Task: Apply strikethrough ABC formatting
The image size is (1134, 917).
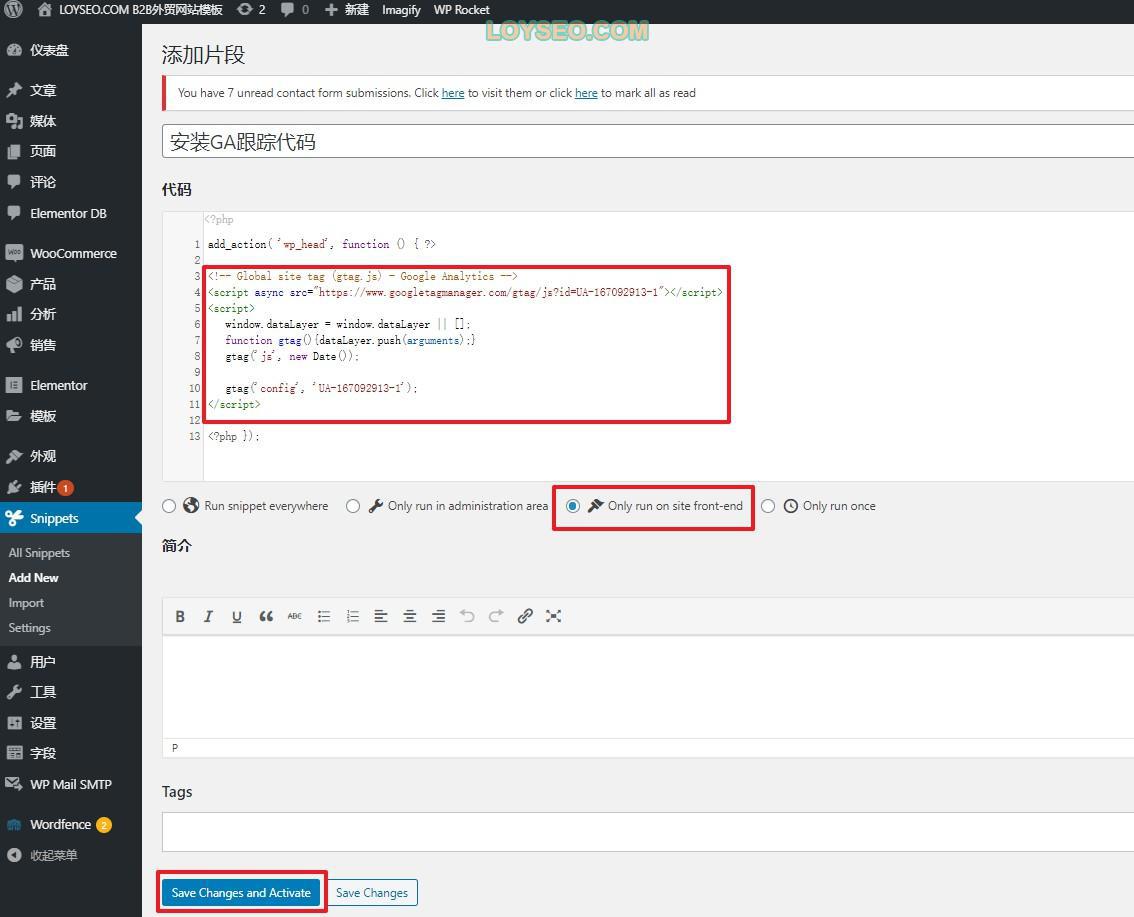Action: click(x=294, y=616)
